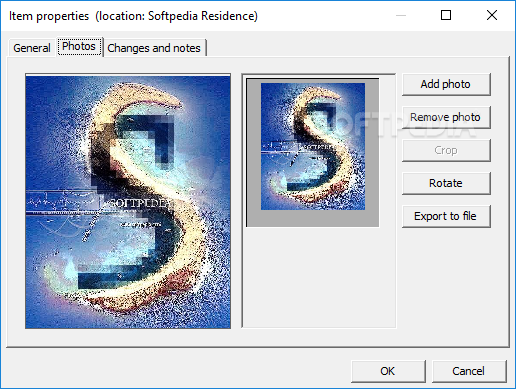
Task: Close the Item properties window
Action: pyautogui.click(x=492, y=15)
